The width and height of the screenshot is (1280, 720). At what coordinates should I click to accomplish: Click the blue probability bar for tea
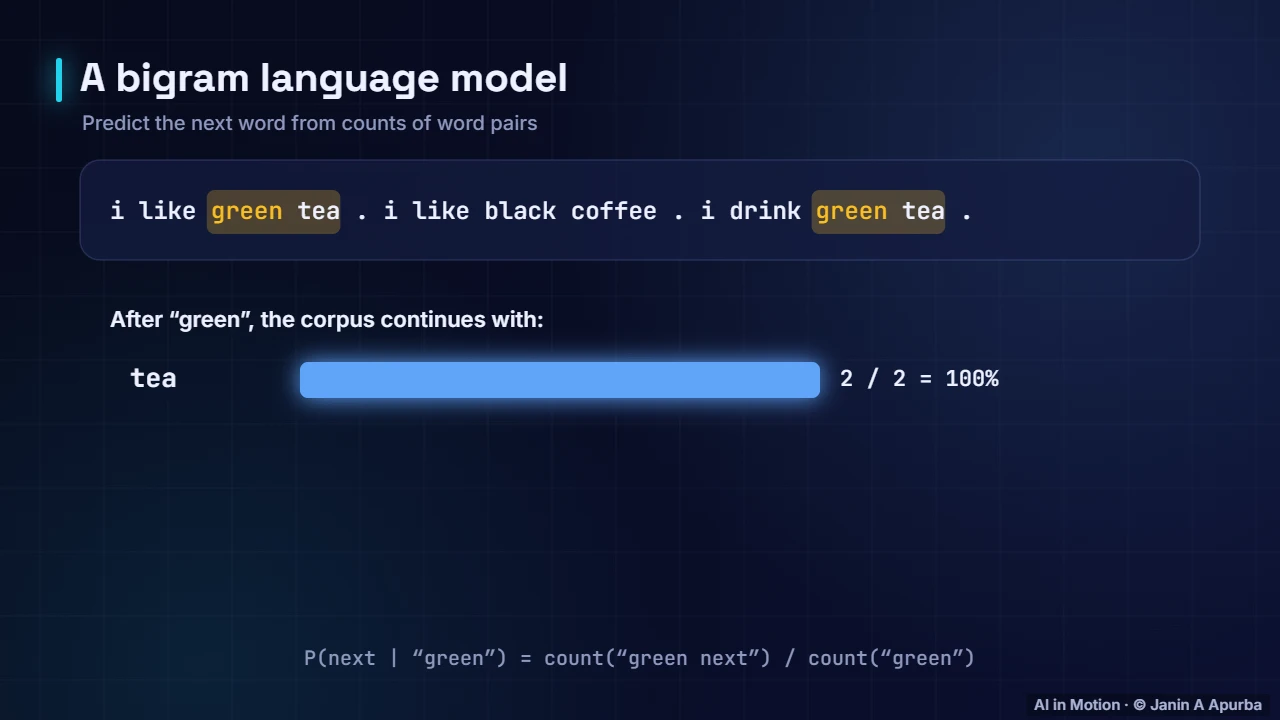click(x=560, y=380)
